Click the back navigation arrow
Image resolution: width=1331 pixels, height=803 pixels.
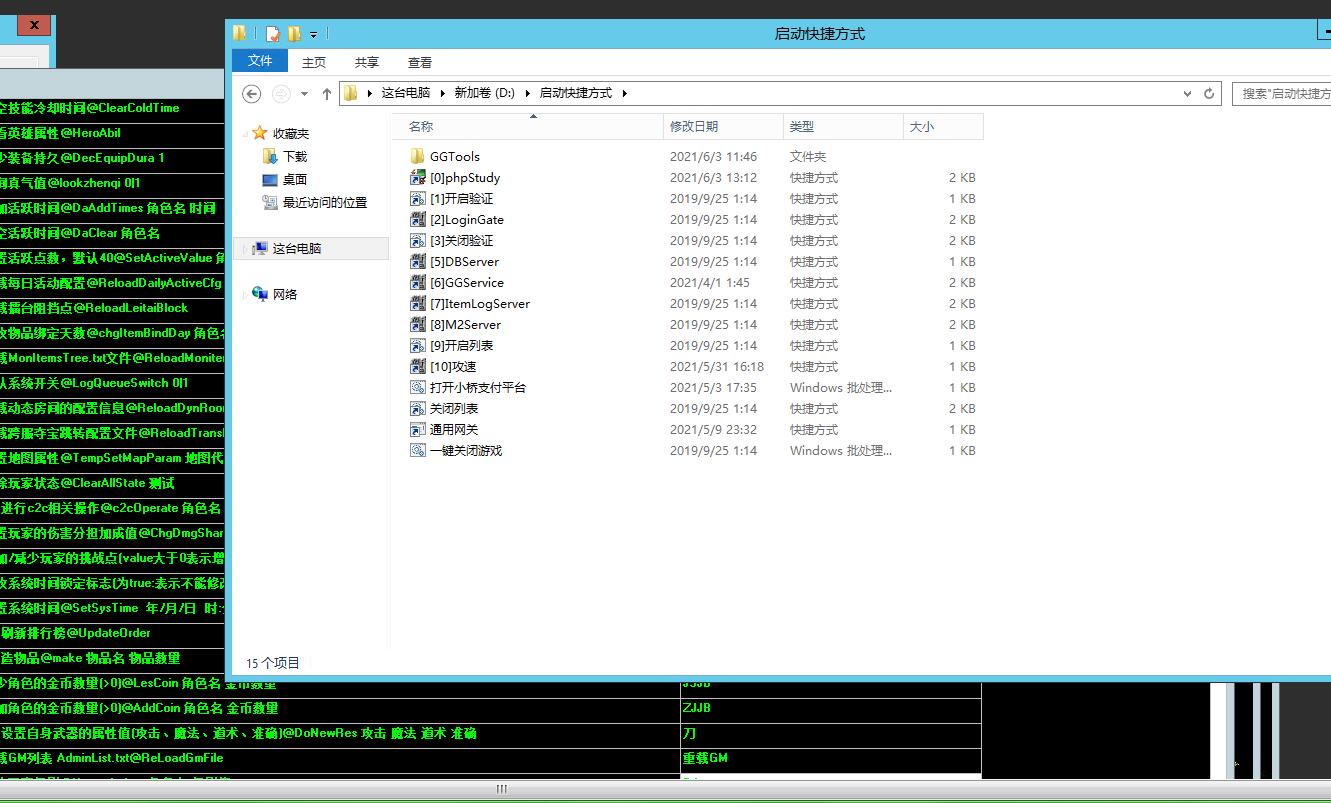pyautogui.click(x=252, y=93)
